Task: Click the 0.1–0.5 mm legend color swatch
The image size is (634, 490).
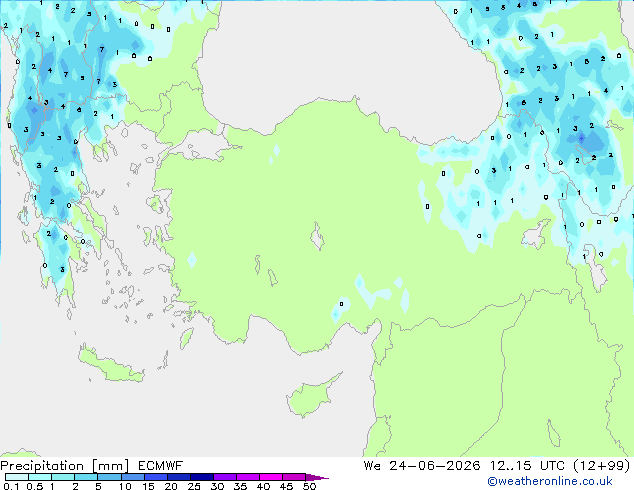Action: (x=17, y=477)
